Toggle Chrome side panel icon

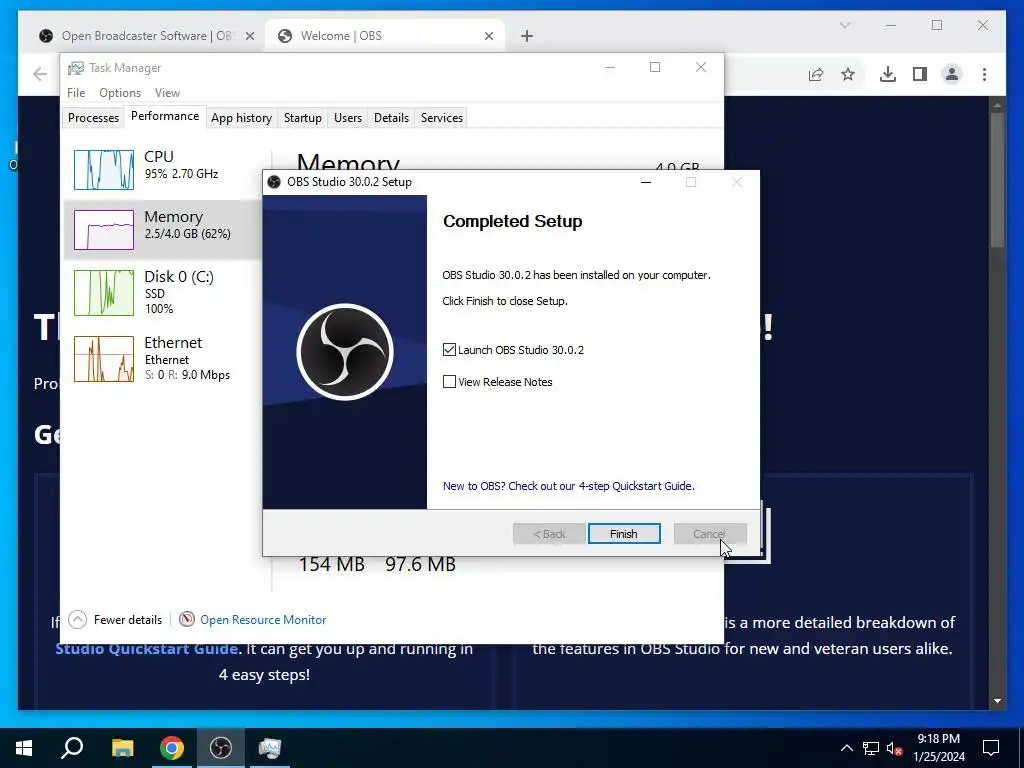click(x=920, y=74)
